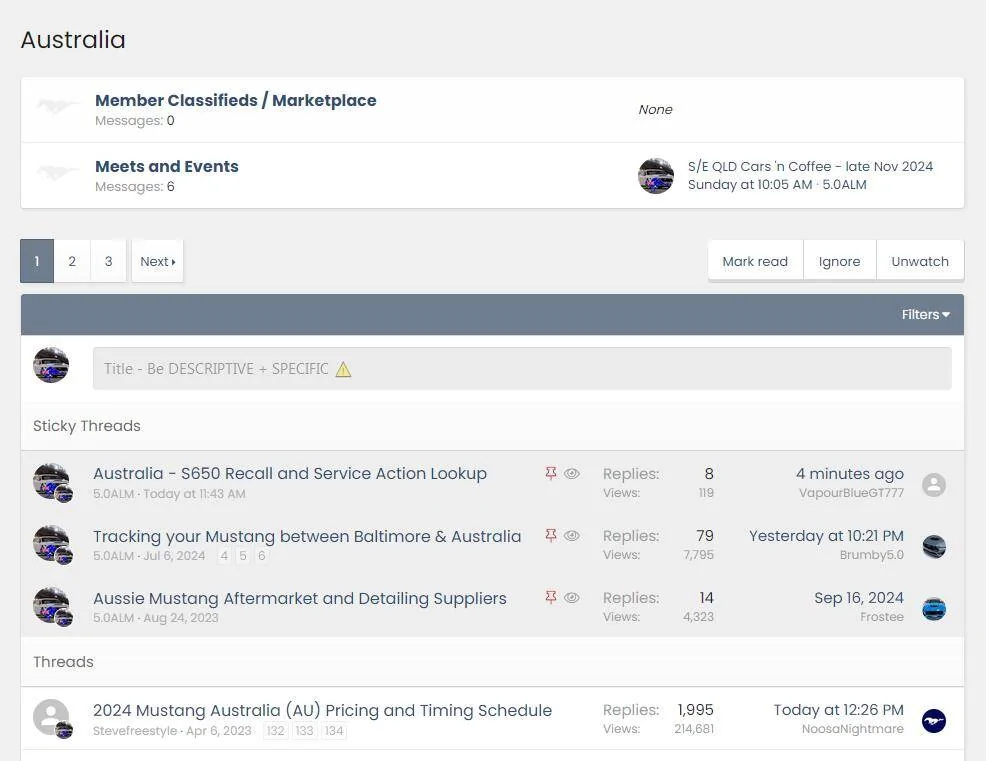Focus the new thread title field
986x761 pixels.
(x=522, y=369)
